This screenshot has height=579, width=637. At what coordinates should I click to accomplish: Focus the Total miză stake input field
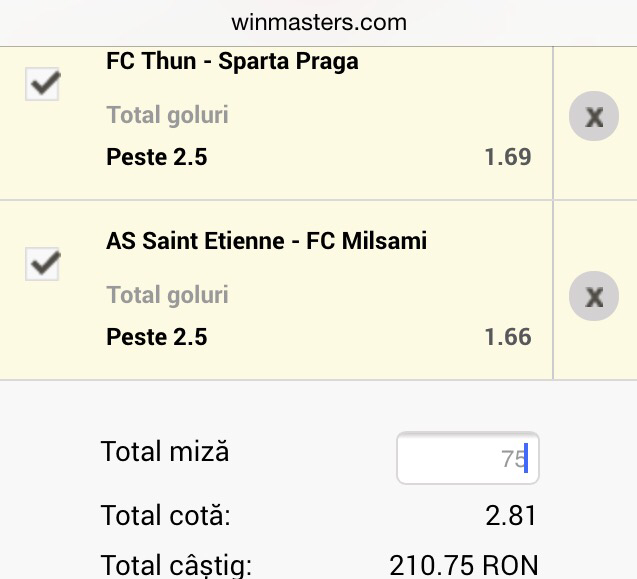coord(467,458)
